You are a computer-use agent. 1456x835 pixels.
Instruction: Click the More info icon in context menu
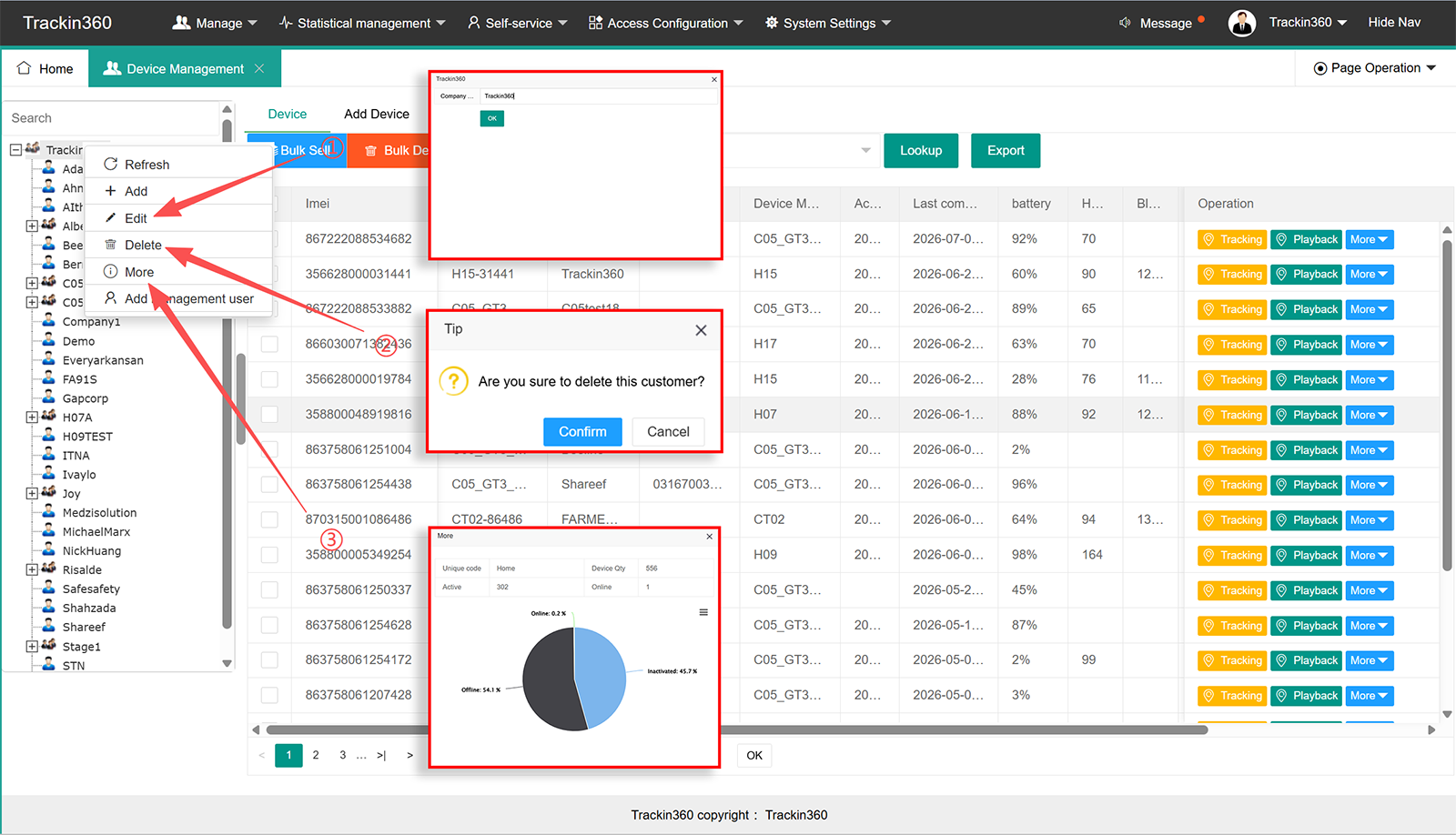(x=110, y=271)
